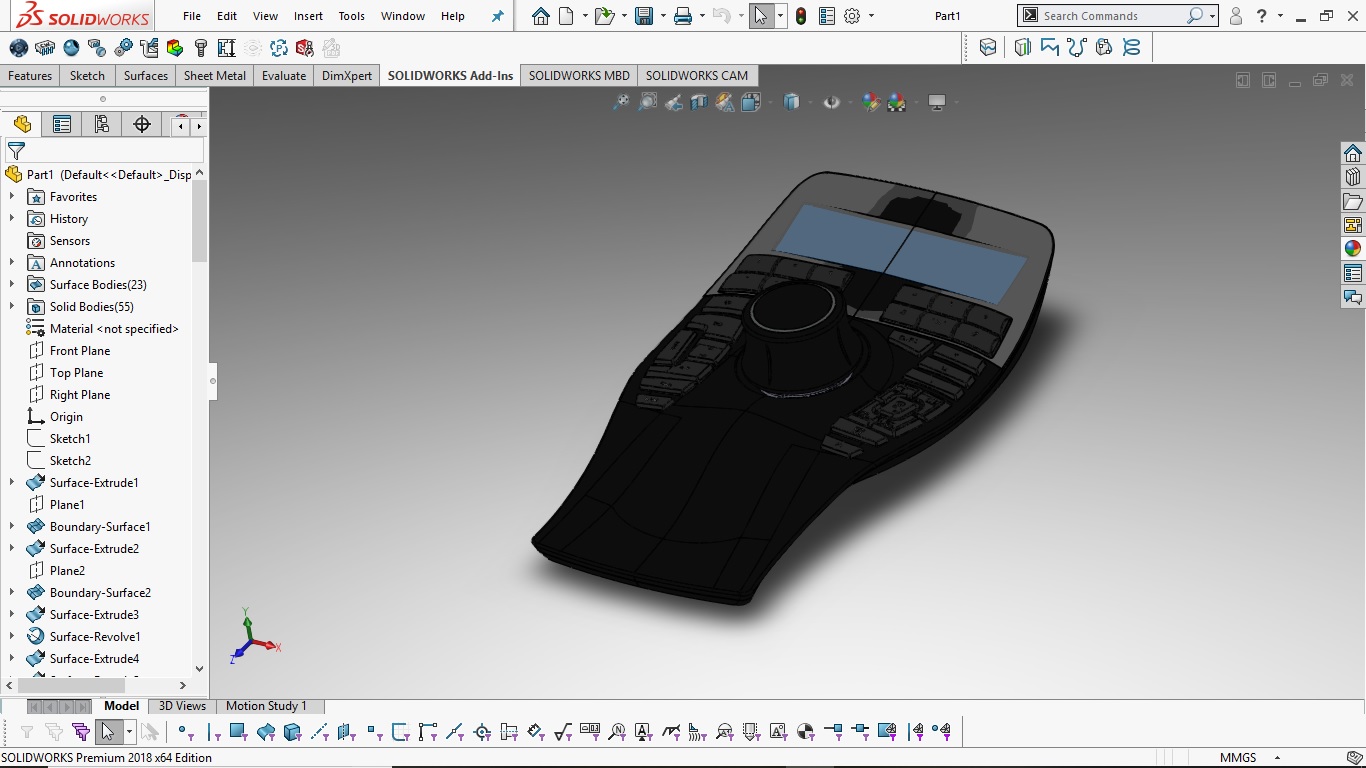This screenshot has height=768, width=1366.
Task: Expand the Solid Bodies(55) folder
Action: [x=12, y=307]
